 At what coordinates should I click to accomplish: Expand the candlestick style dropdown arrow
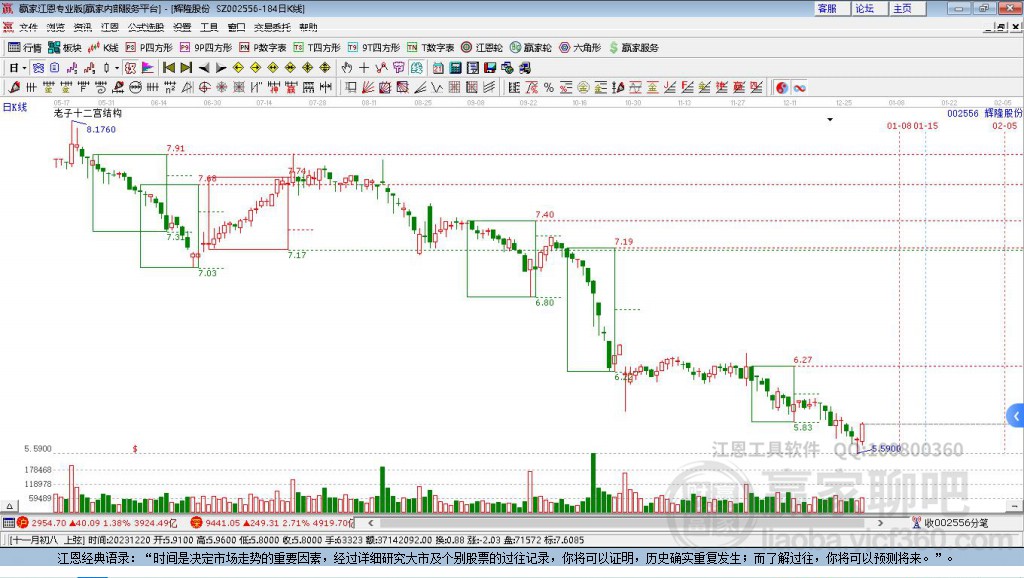pos(117,68)
